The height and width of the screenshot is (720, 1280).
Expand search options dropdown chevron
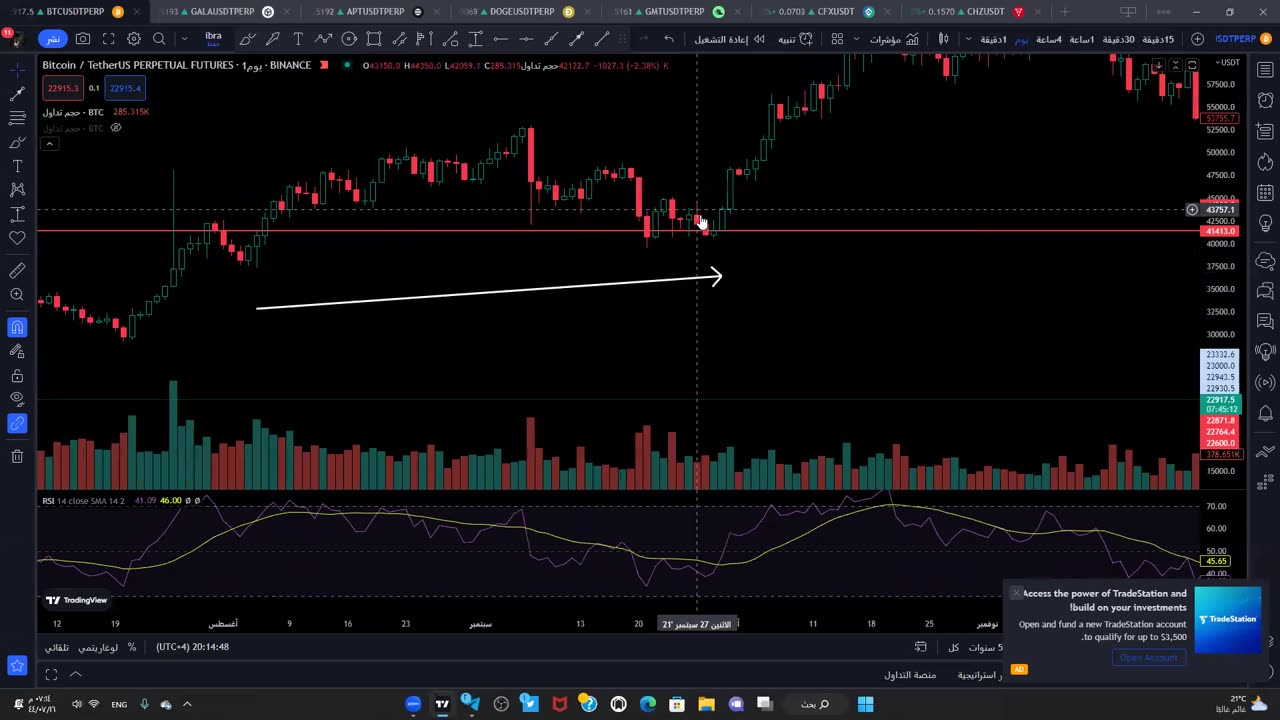point(184,39)
